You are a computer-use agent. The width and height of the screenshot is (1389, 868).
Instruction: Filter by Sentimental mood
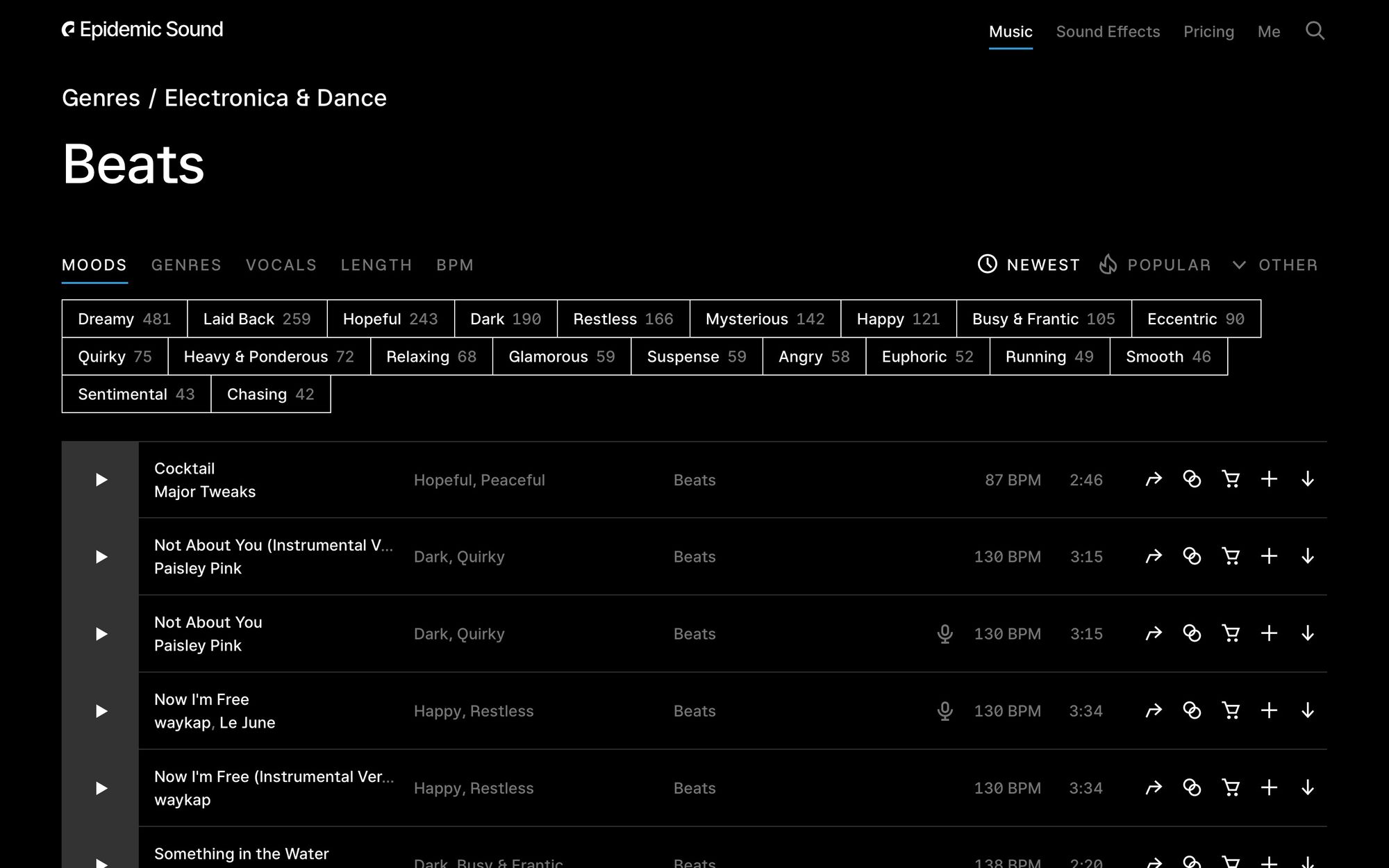(136, 394)
